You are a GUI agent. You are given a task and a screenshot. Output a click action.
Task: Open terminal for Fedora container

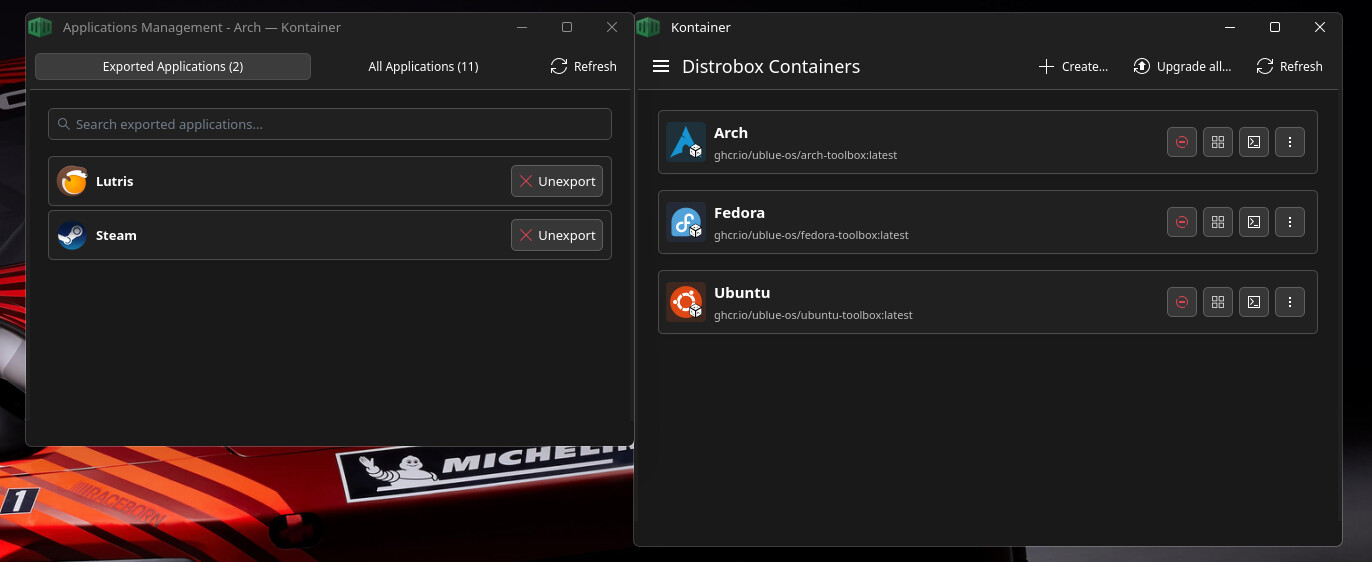[x=1253, y=222]
